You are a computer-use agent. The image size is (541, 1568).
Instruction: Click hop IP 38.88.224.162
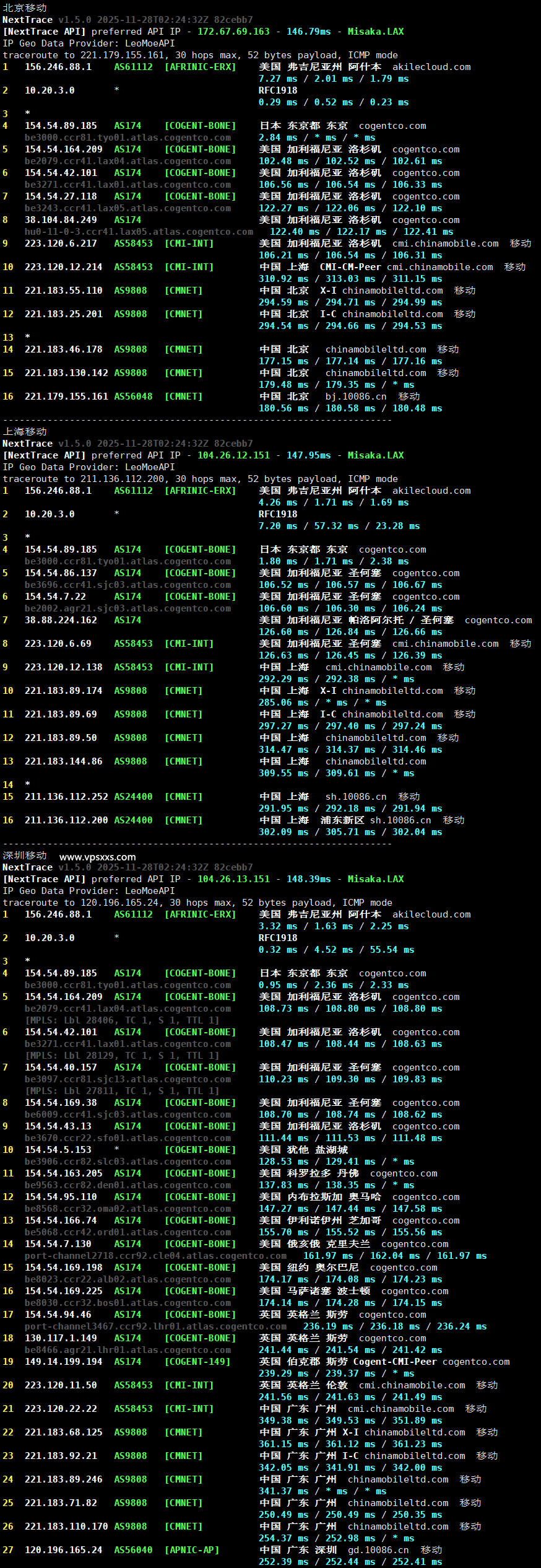pyautogui.click(x=61, y=620)
